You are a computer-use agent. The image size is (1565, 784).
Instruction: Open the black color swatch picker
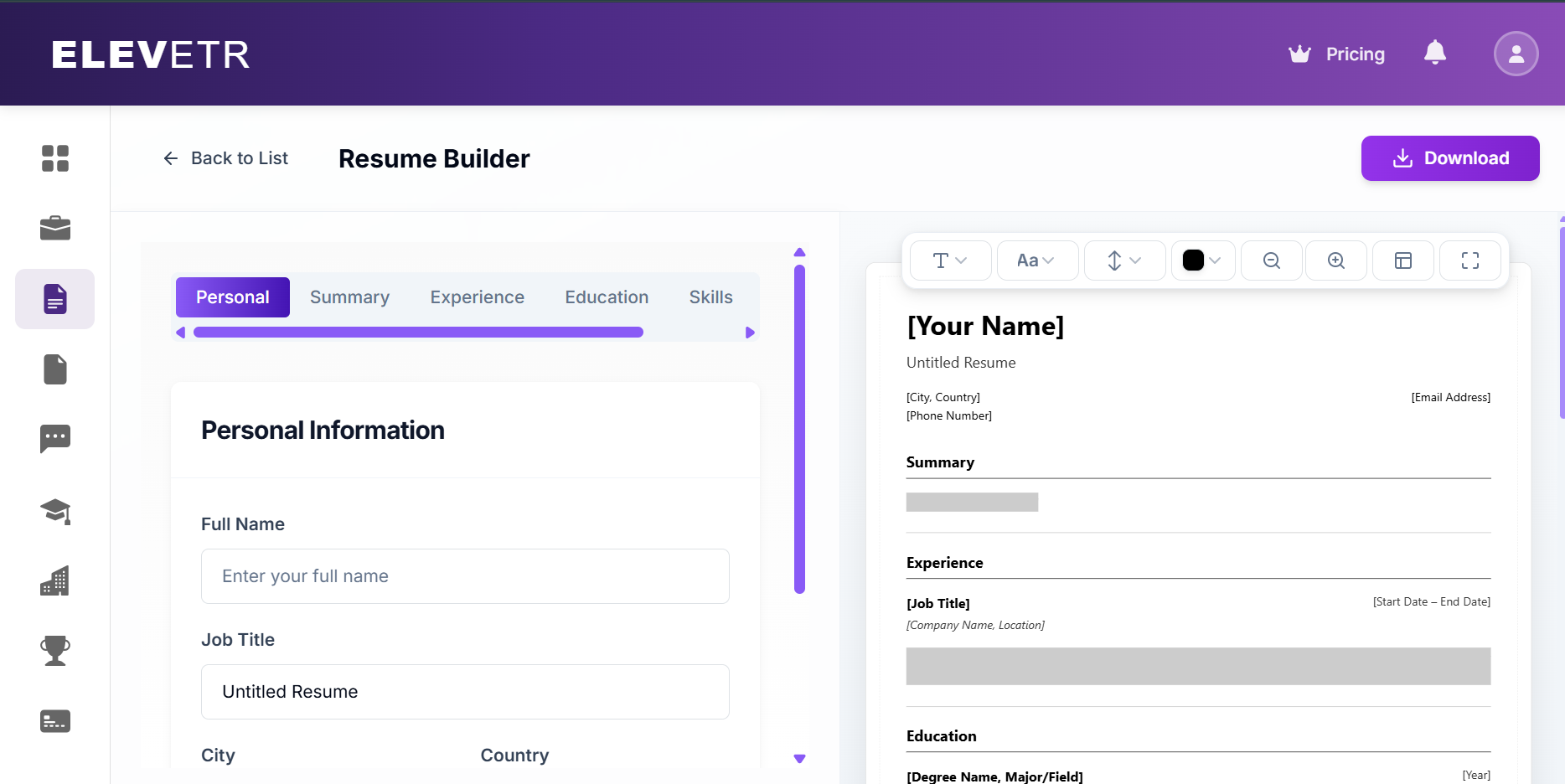[1202, 260]
